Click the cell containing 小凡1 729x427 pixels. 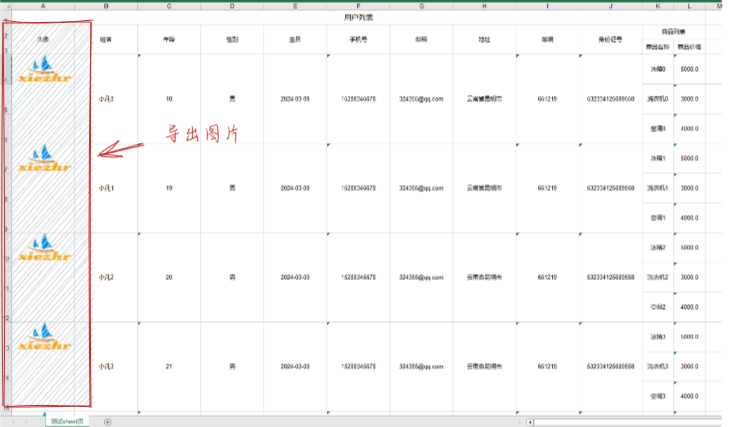pyautogui.click(x=106, y=188)
